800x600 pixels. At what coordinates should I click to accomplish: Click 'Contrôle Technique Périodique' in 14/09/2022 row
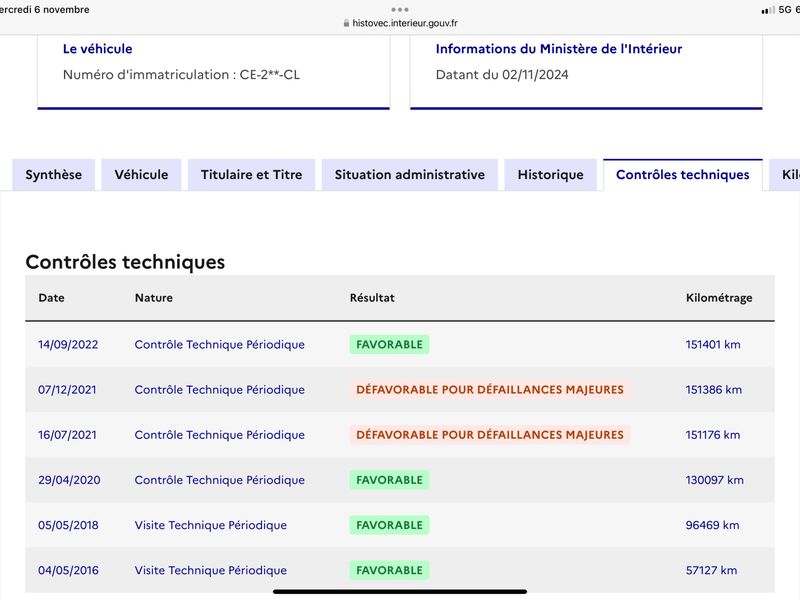point(219,344)
